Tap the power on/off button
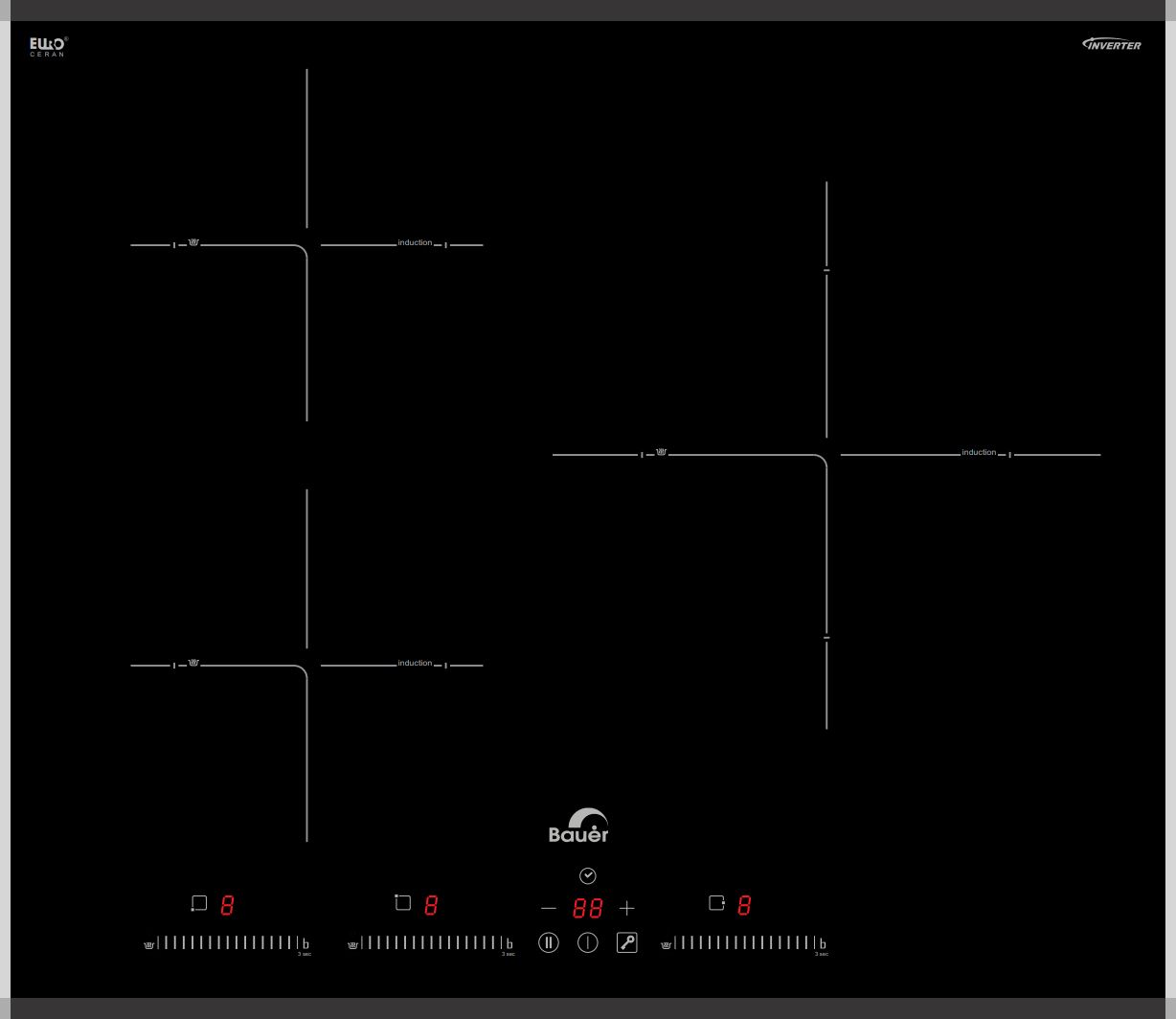The height and width of the screenshot is (1019, 1176). pos(588,942)
